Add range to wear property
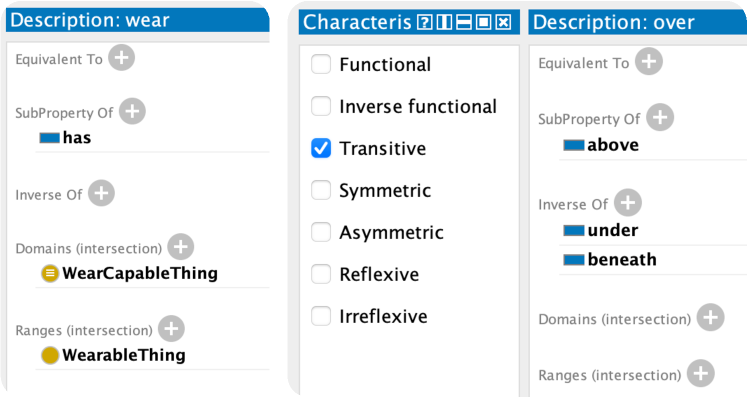This screenshot has width=747, height=398. (172, 329)
